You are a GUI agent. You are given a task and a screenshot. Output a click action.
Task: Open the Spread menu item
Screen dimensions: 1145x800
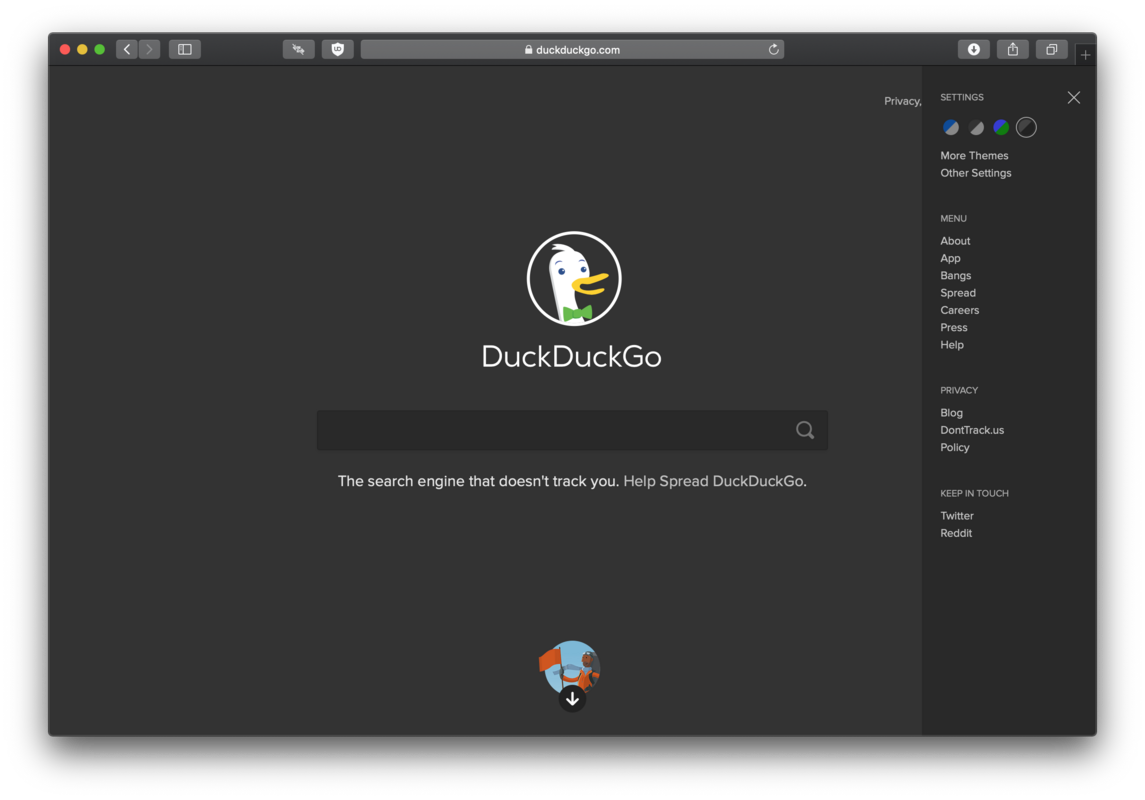tap(957, 293)
